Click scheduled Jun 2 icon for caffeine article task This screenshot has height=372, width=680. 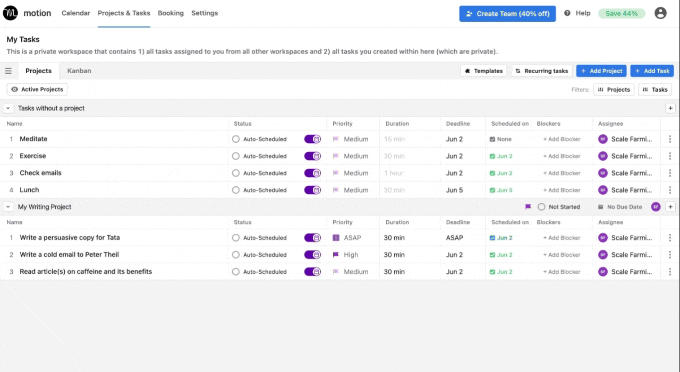(492, 271)
